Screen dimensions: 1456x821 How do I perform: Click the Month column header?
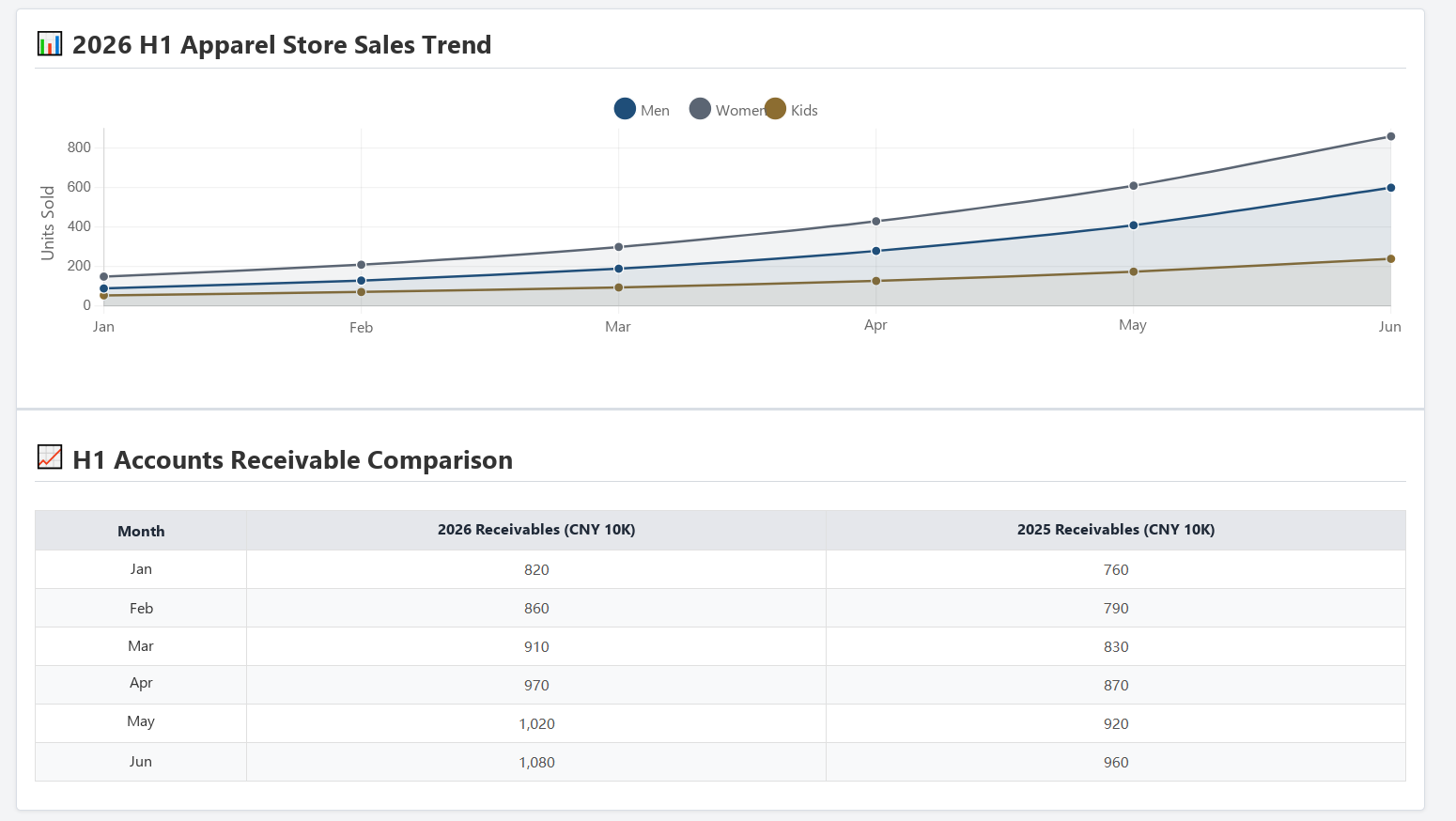(x=141, y=531)
